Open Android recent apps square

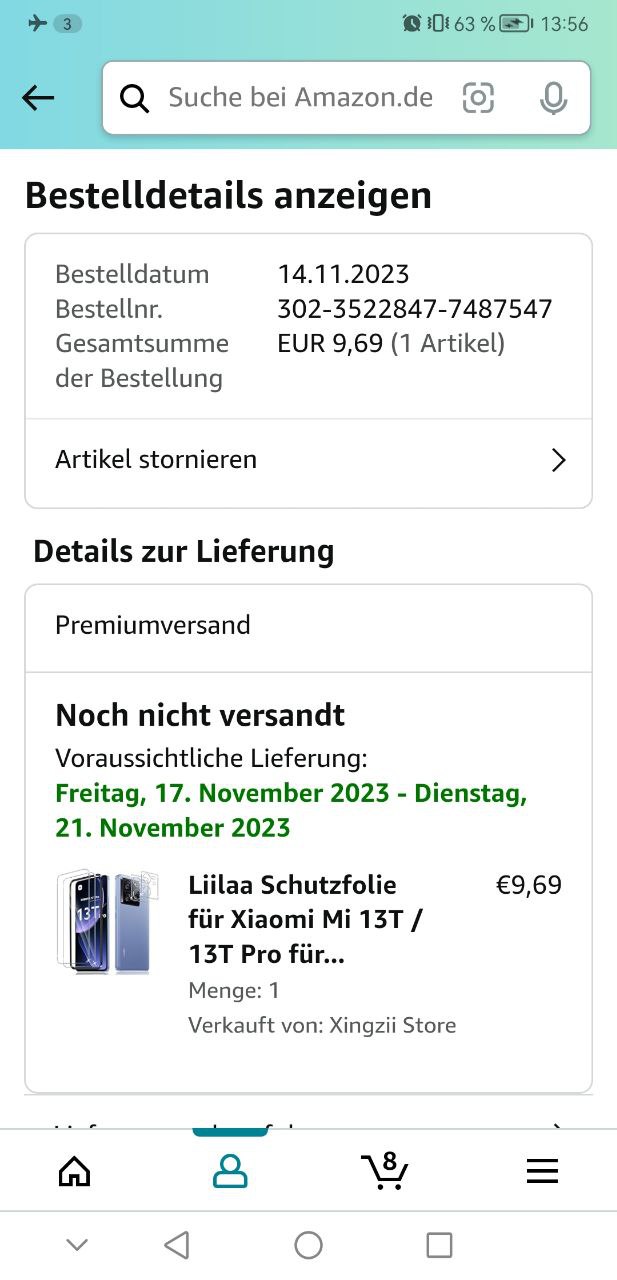point(439,1245)
